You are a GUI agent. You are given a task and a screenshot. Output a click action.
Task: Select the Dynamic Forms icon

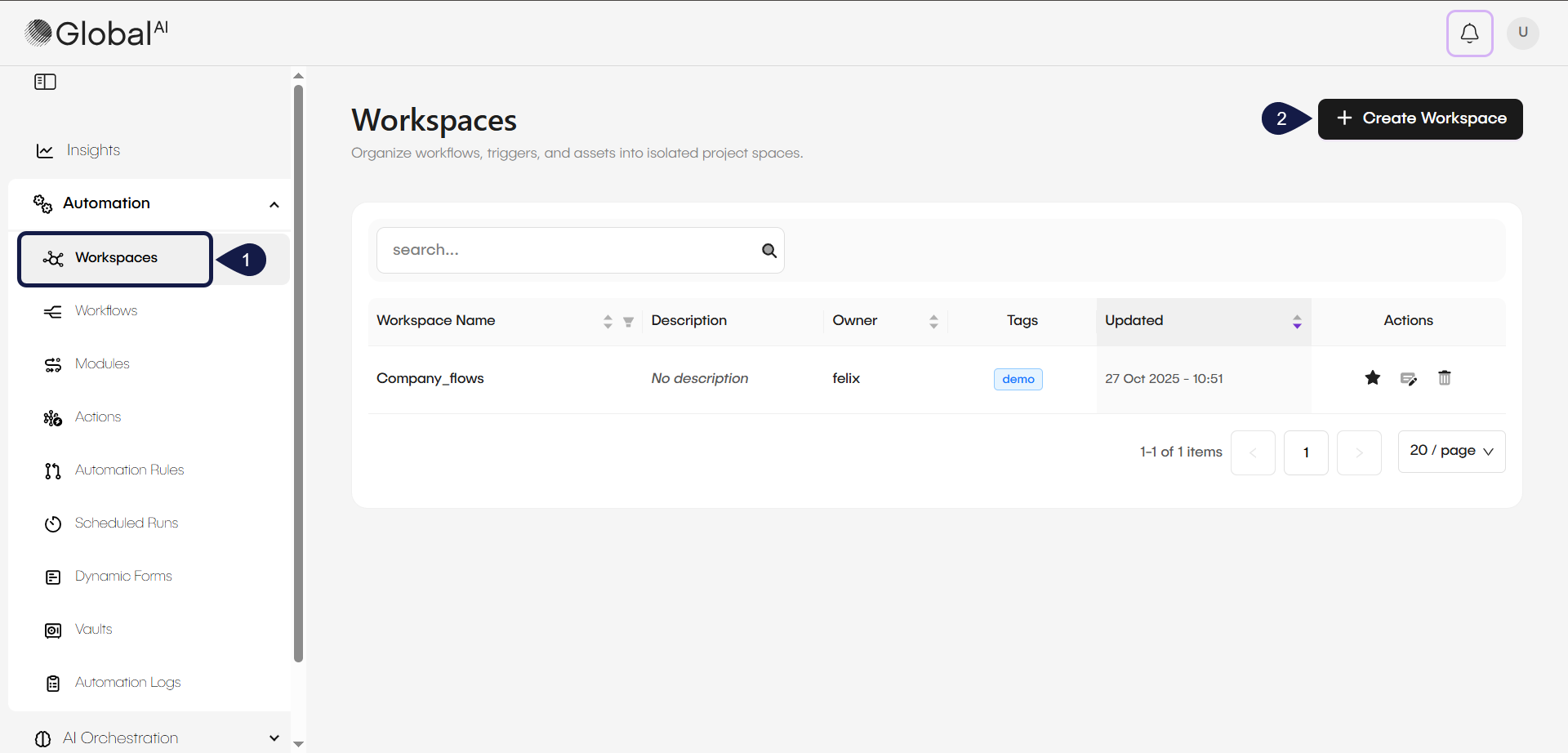(52, 577)
